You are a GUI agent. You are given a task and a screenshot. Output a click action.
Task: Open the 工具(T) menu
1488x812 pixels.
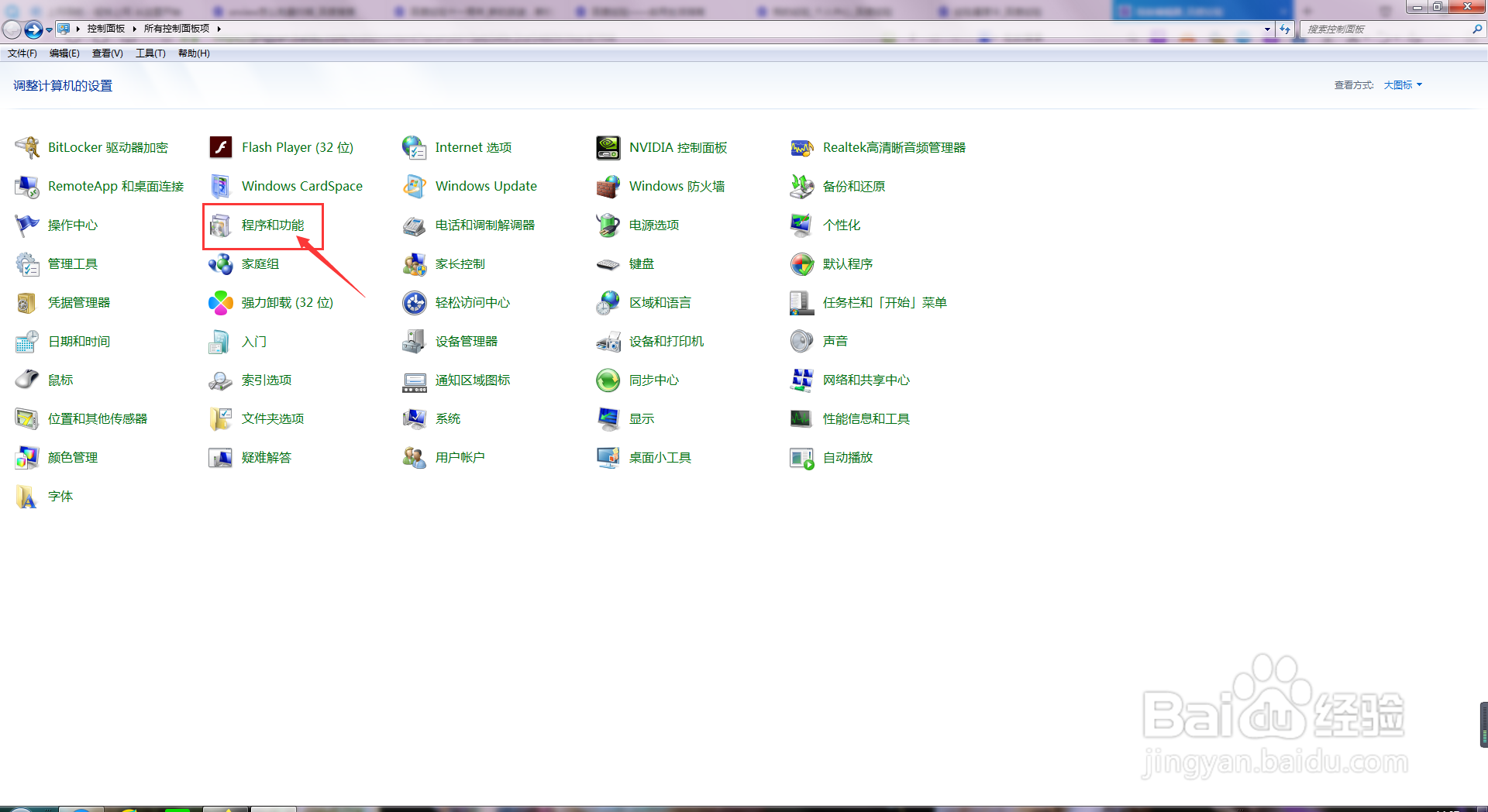[150, 53]
